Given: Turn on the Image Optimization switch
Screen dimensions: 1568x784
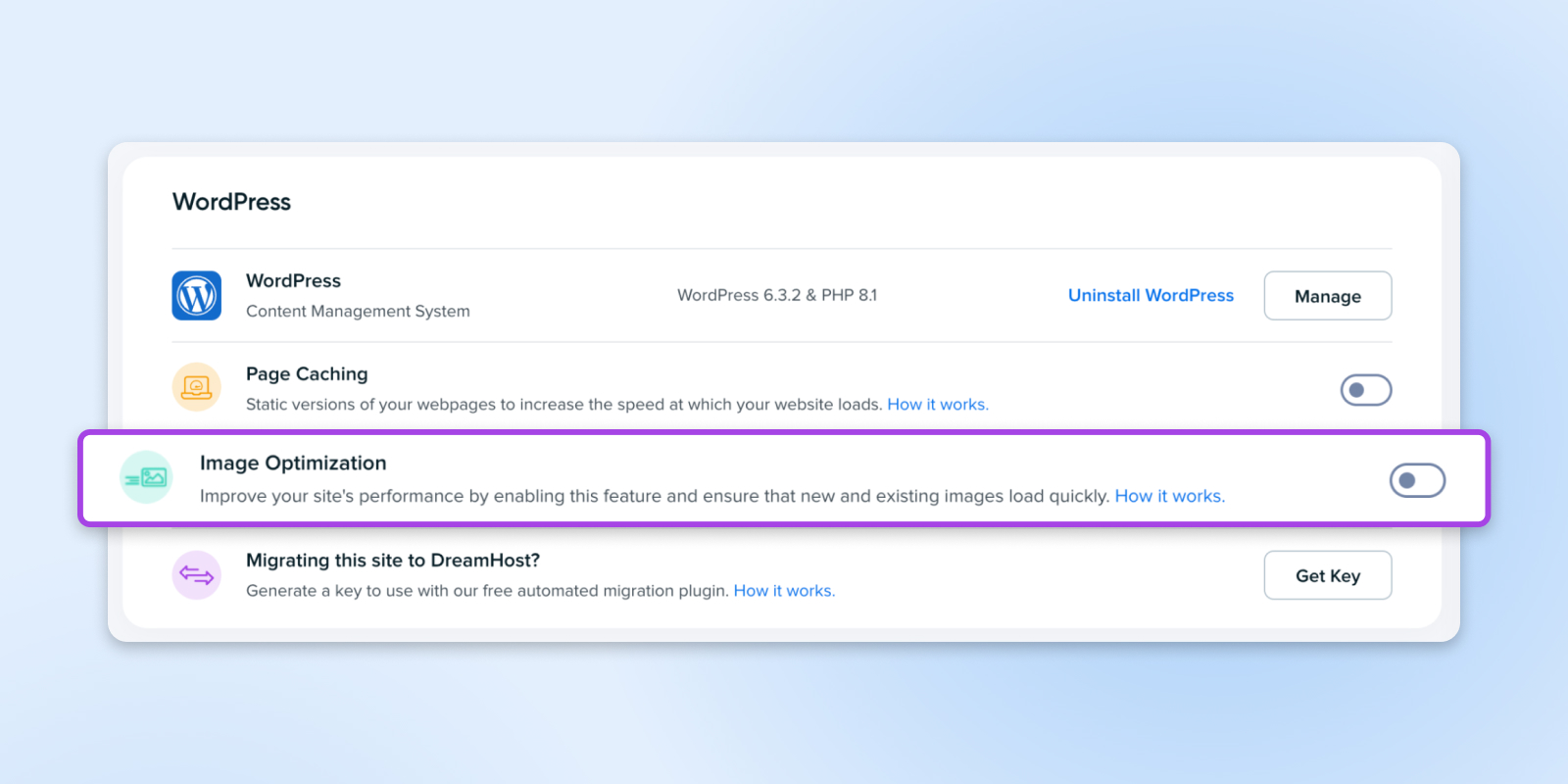Looking at the screenshot, I should (1417, 480).
